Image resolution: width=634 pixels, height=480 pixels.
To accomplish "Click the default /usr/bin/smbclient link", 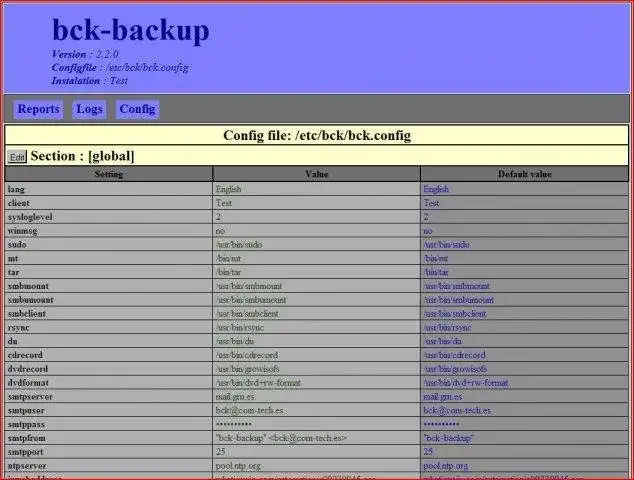I will pyautogui.click(x=455, y=313).
